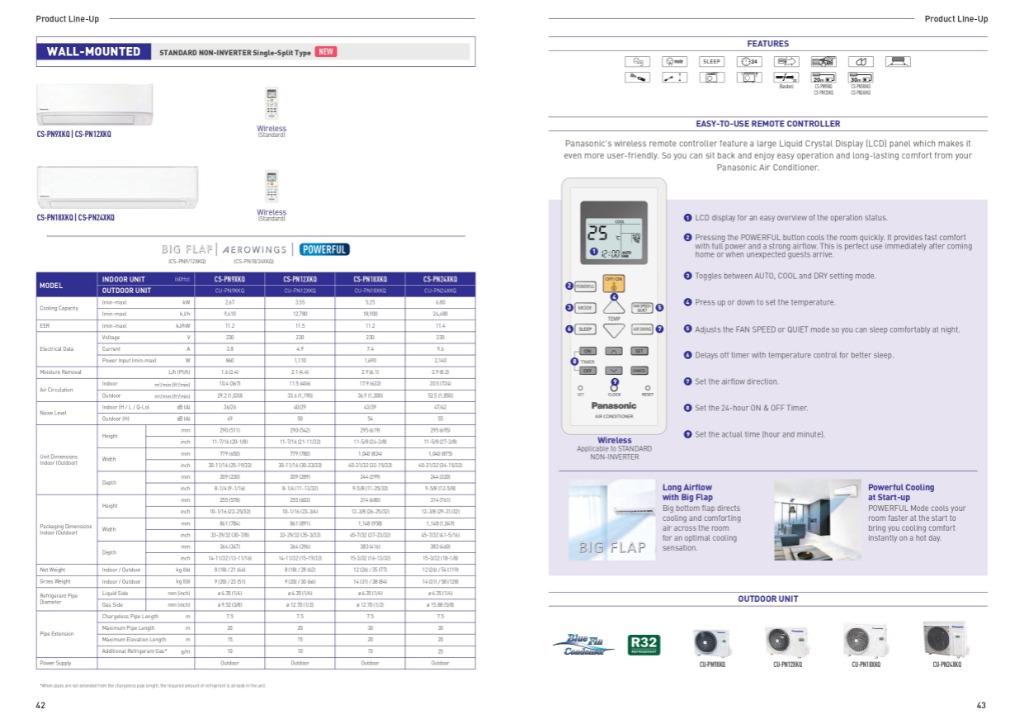Click the 24-hour timer feature icon
The image size is (1024, 723).
[x=748, y=61]
